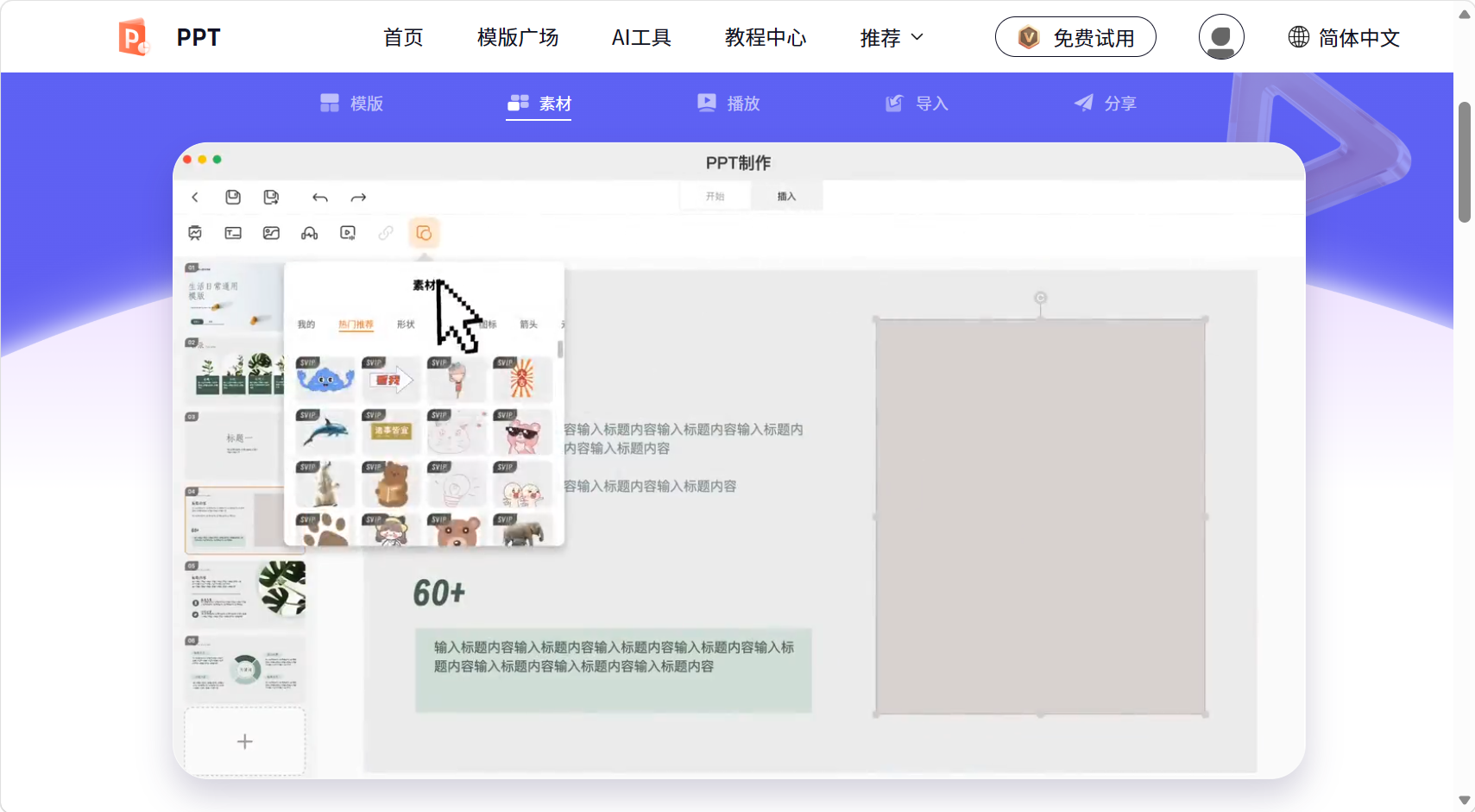Click the insert text box icon

click(233, 233)
